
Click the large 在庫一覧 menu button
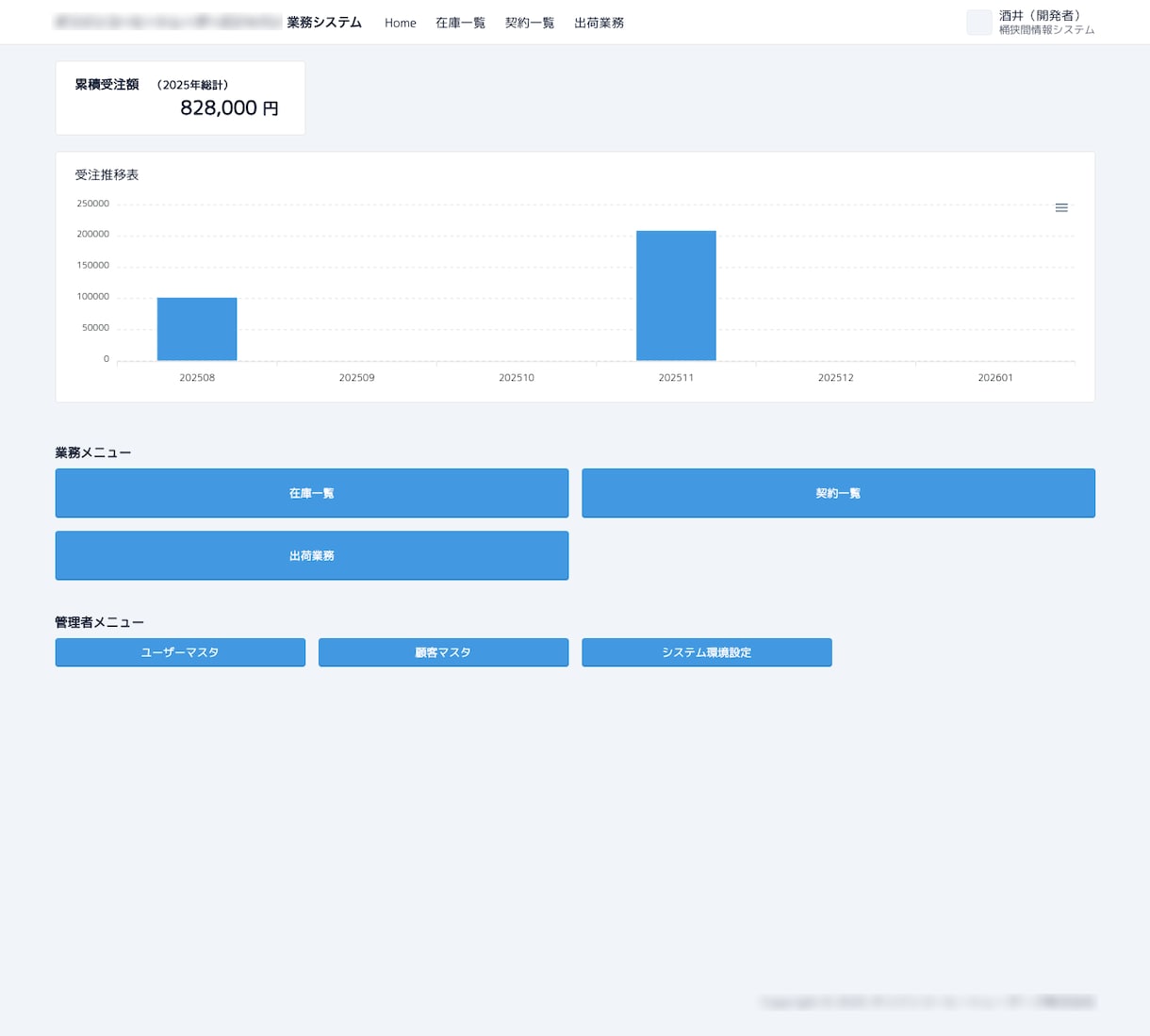click(x=312, y=493)
